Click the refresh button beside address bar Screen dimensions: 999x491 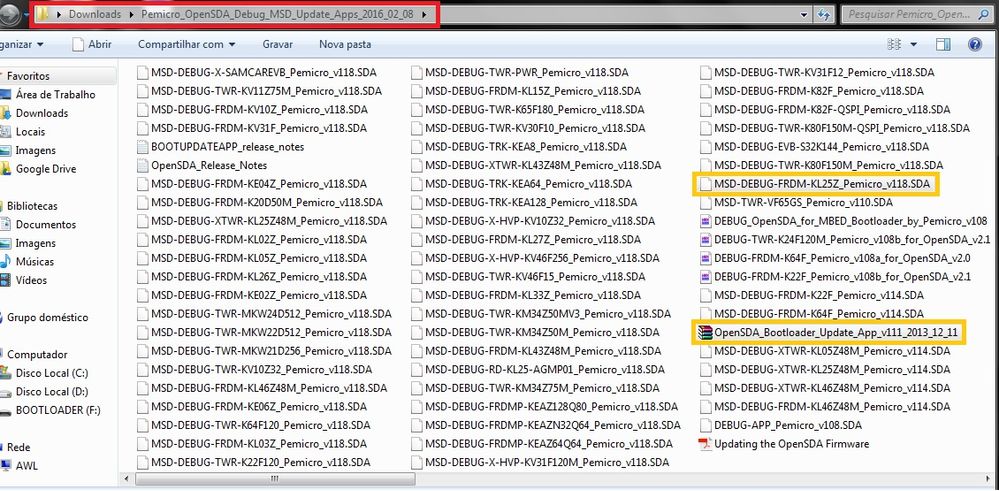pos(824,15)
